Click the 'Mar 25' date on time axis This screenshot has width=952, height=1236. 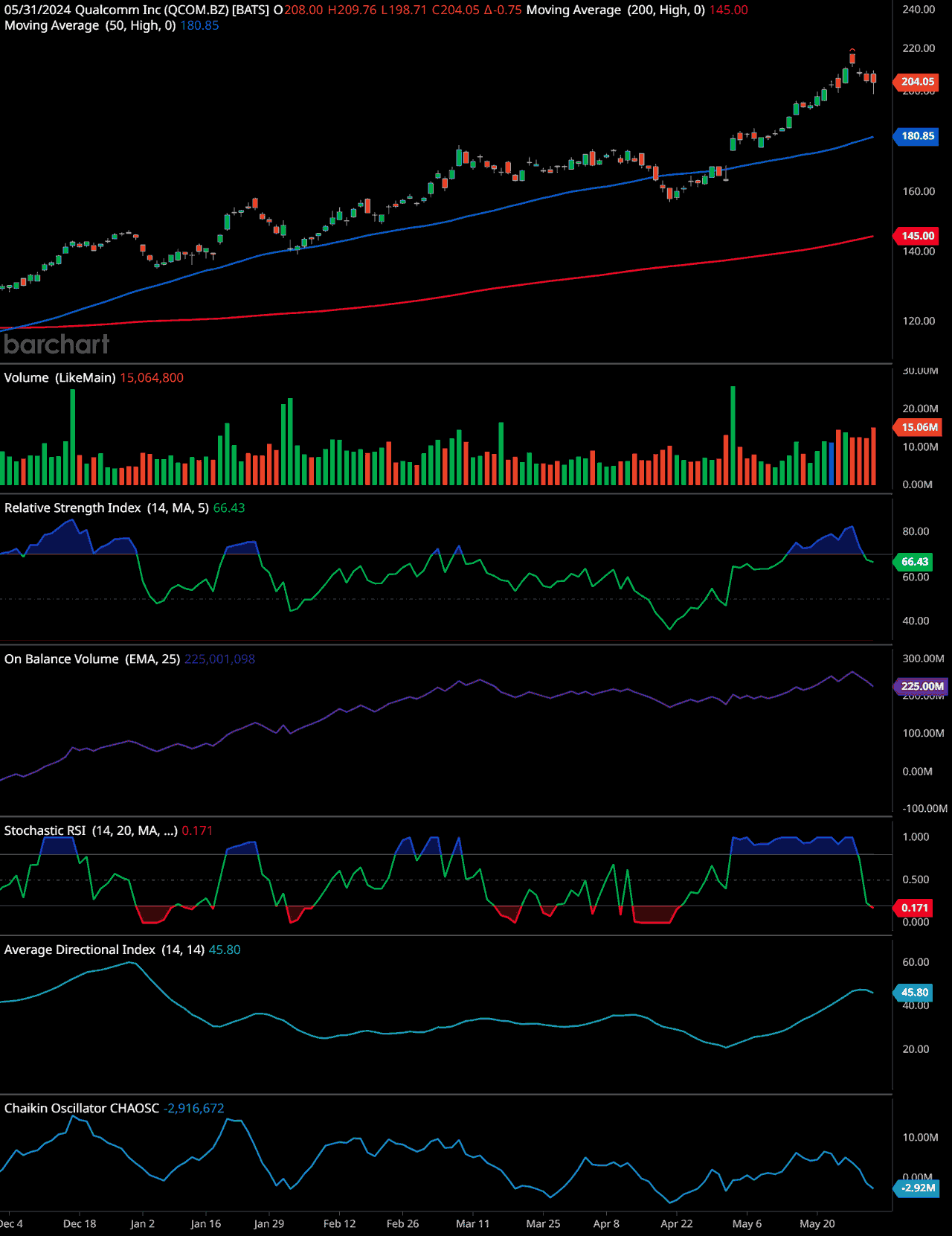pyautogui.click(x=543, y=1223)
